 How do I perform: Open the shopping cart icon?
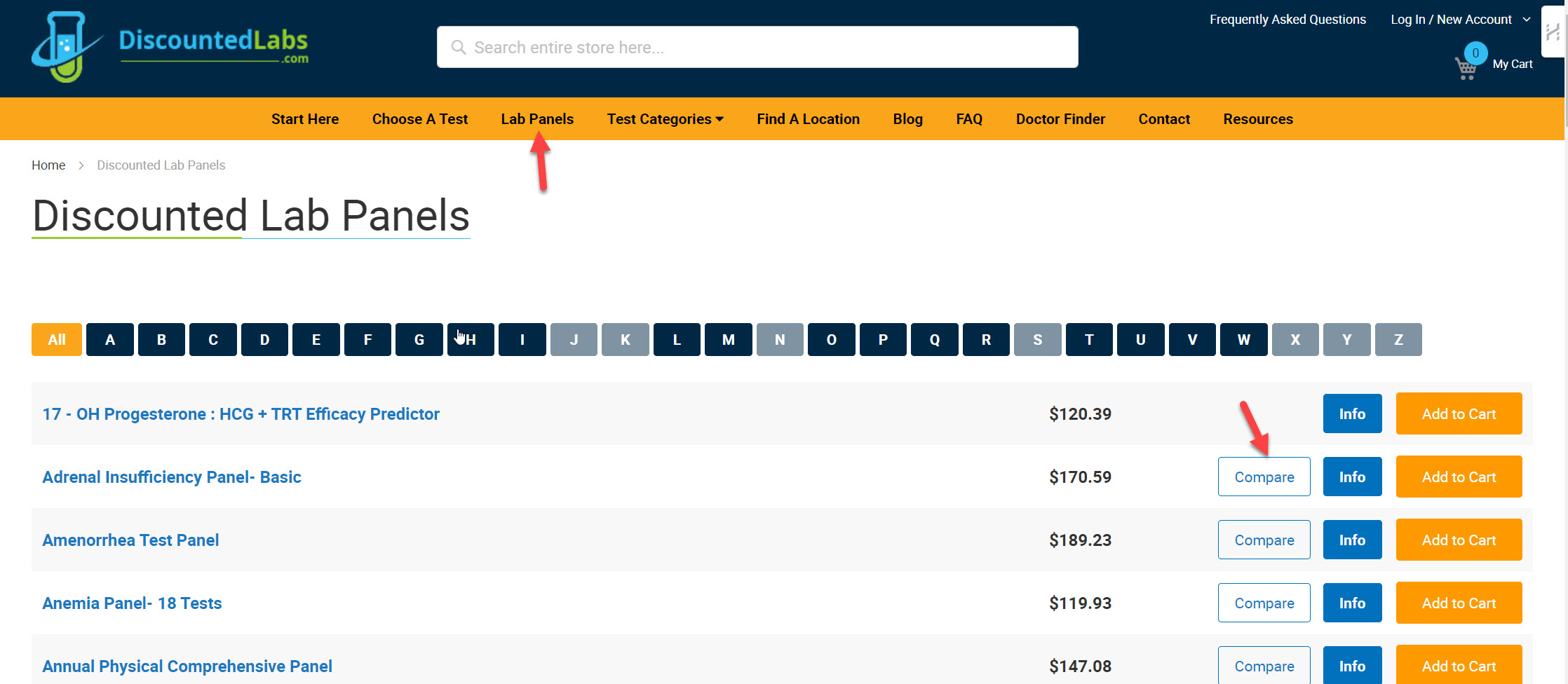point(1466,68)
